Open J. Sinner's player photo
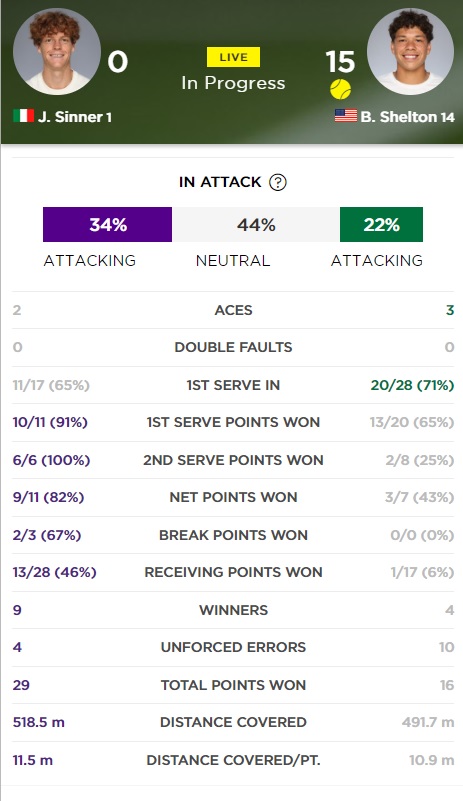463x801 pixels. [x=56, y=51]
